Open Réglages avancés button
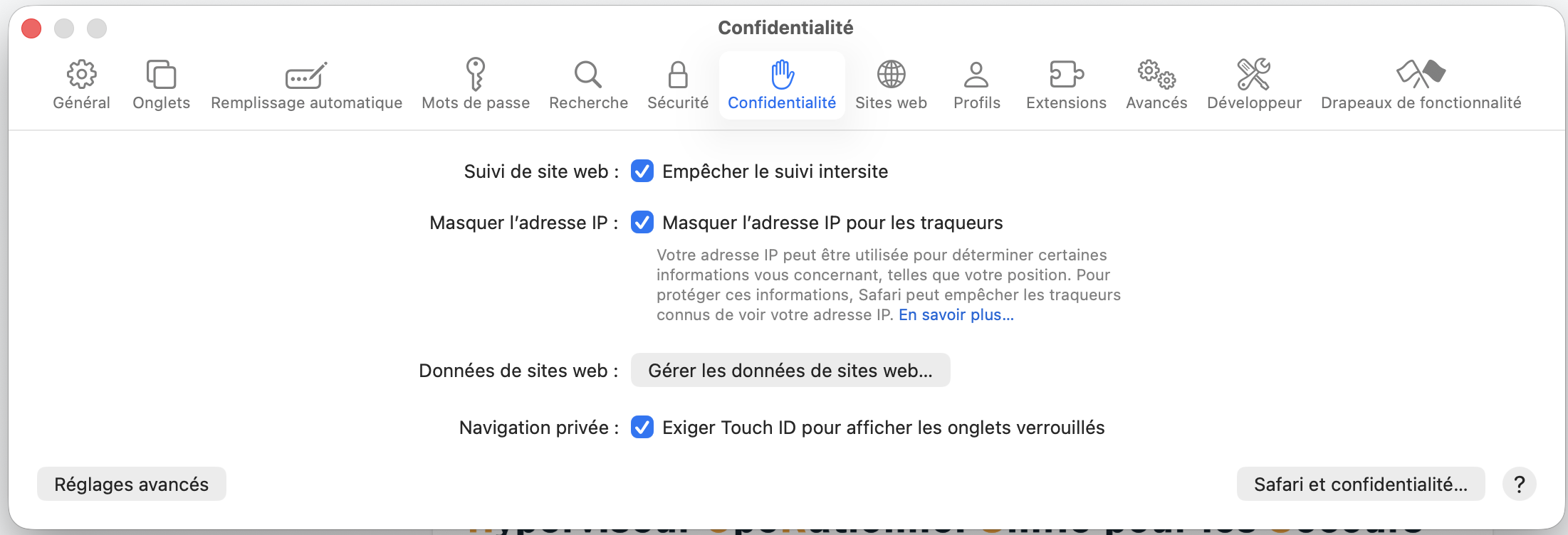This screenshot has width=1568, height=535. click(132, 484)
